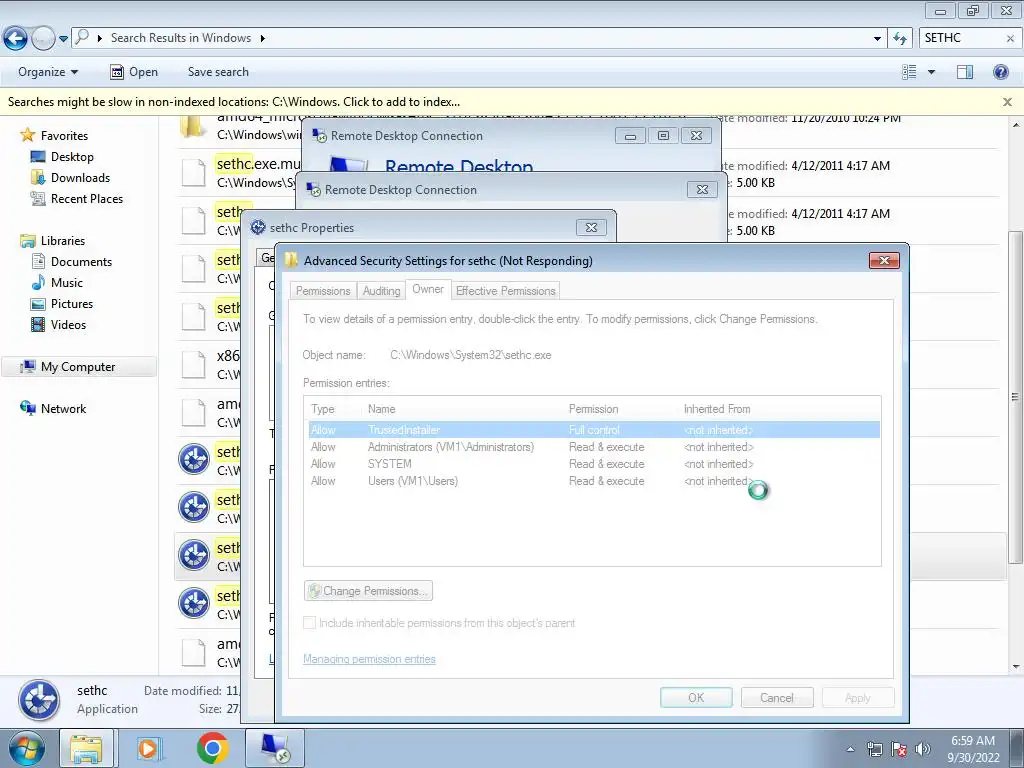This screenshot has height=768, width=1024.
Task: Open the Action Center flag icon
Action: pos(899,749)
